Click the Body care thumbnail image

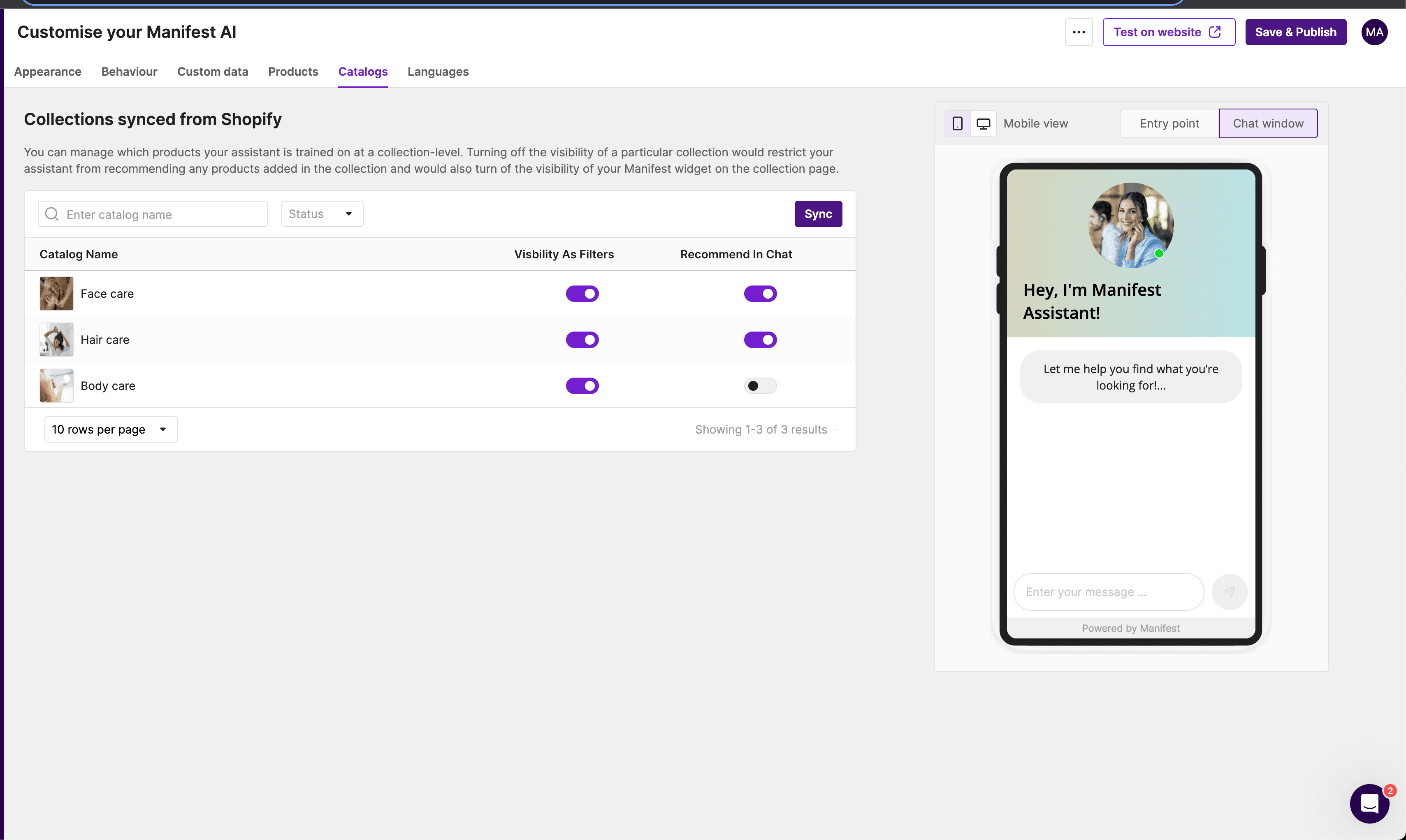tap(57, 386)
